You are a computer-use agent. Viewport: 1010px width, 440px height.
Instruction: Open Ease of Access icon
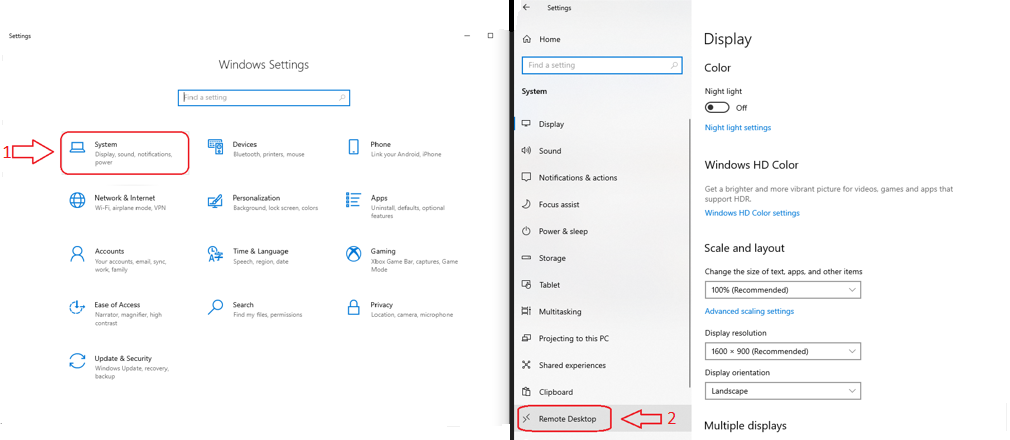77,306
